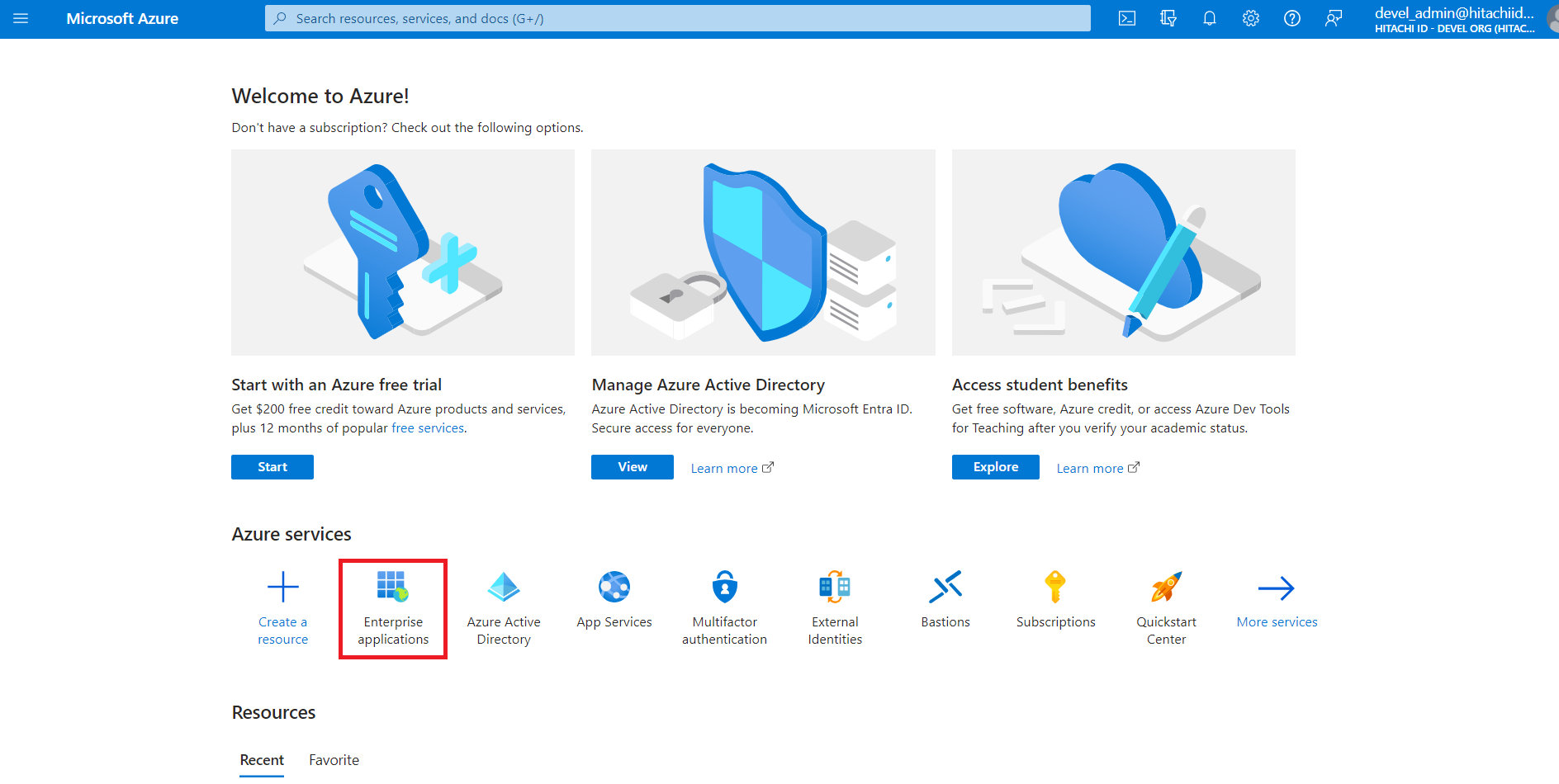Open the portal hamburger menu

[21, 18]
